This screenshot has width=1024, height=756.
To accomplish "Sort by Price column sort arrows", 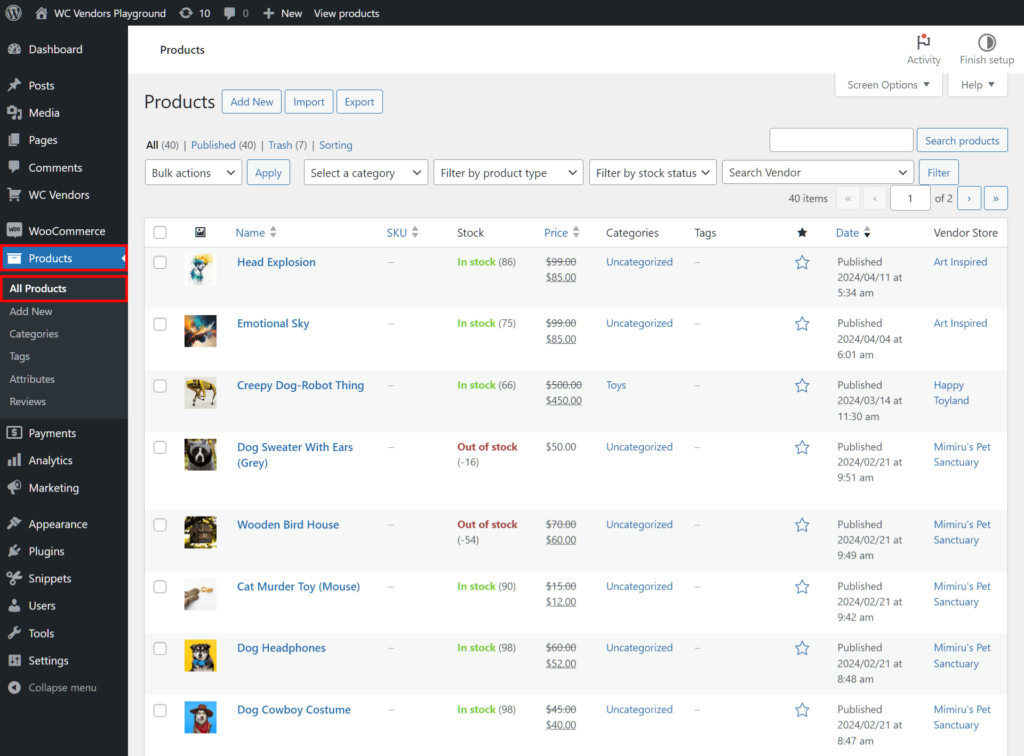I will click(x=576, y=232).
